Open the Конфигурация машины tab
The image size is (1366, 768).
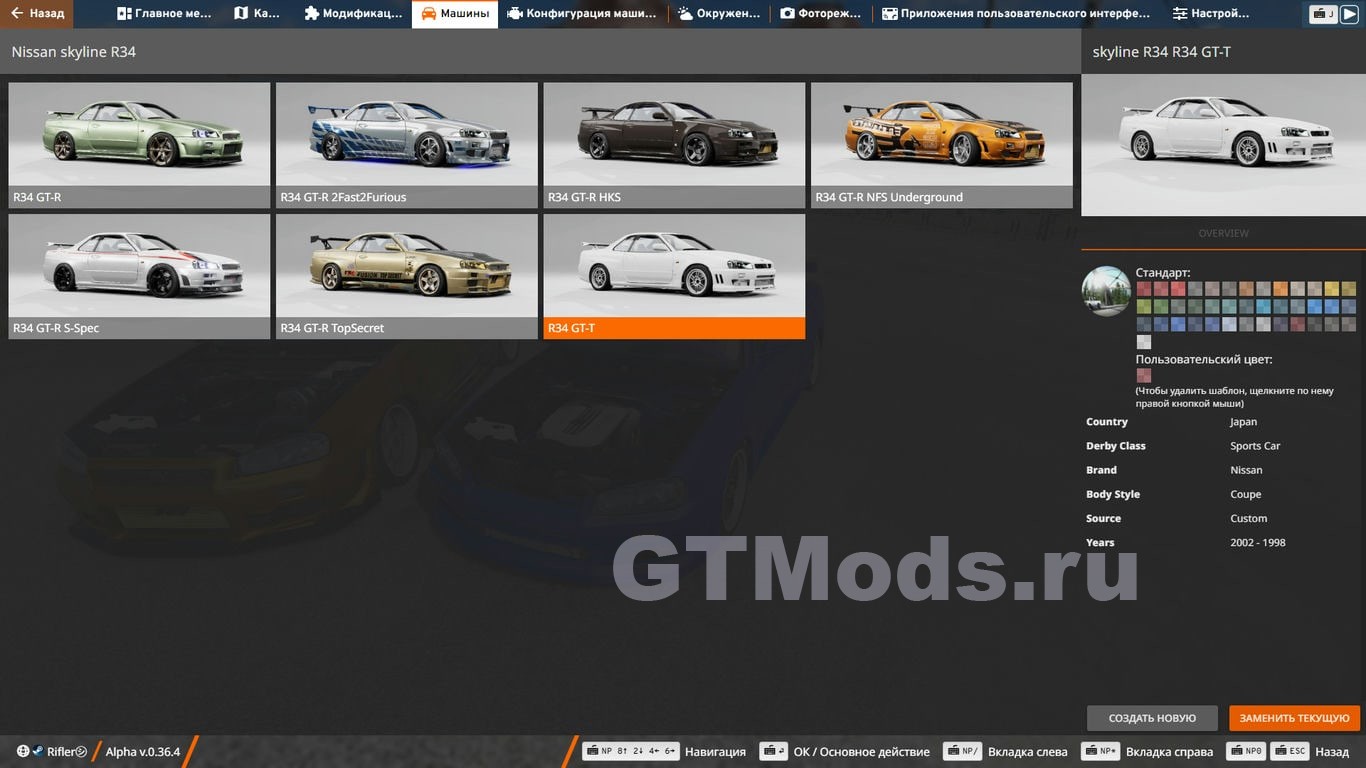tap(582, 14)
